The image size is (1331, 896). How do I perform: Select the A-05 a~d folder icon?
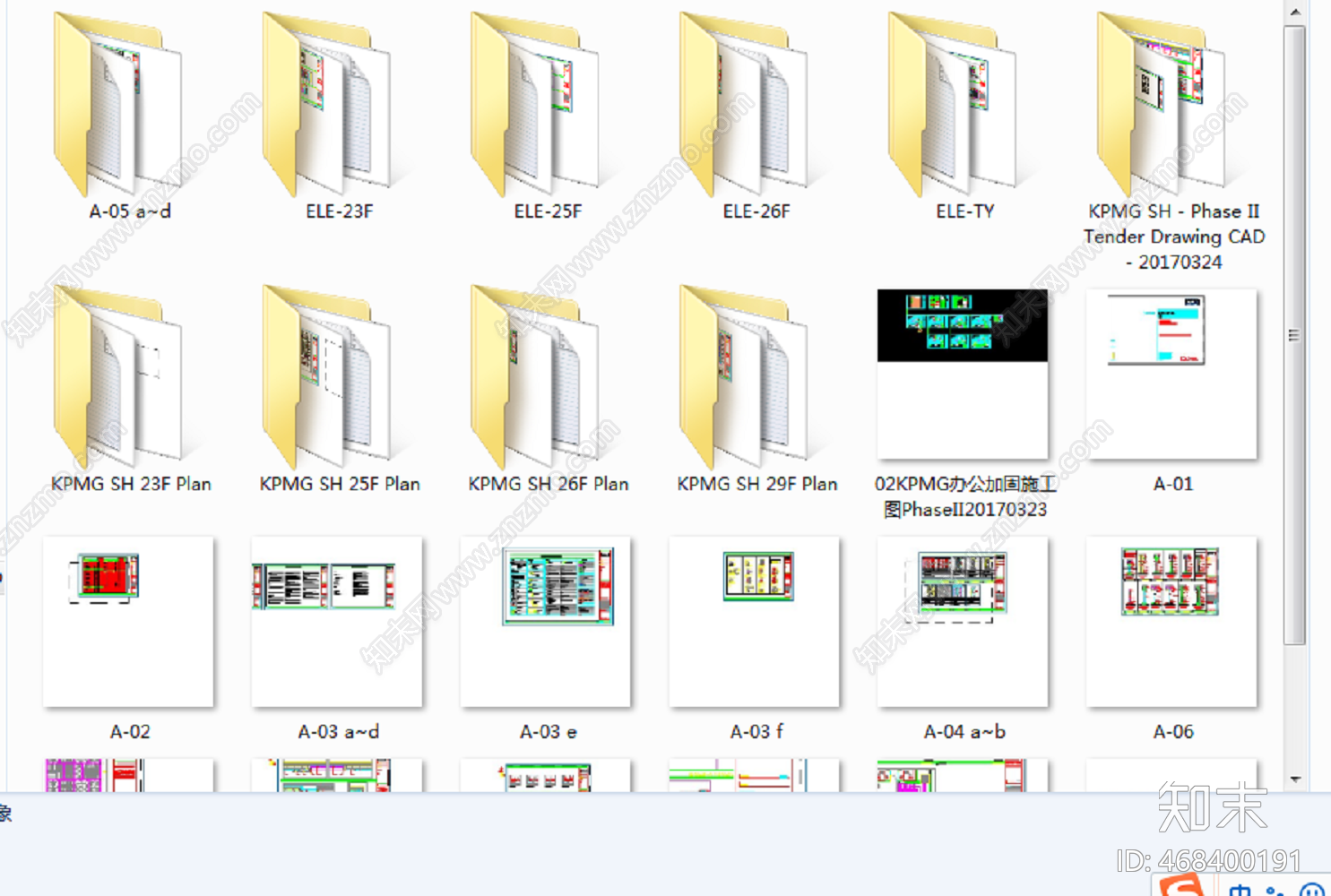point(117,105)
